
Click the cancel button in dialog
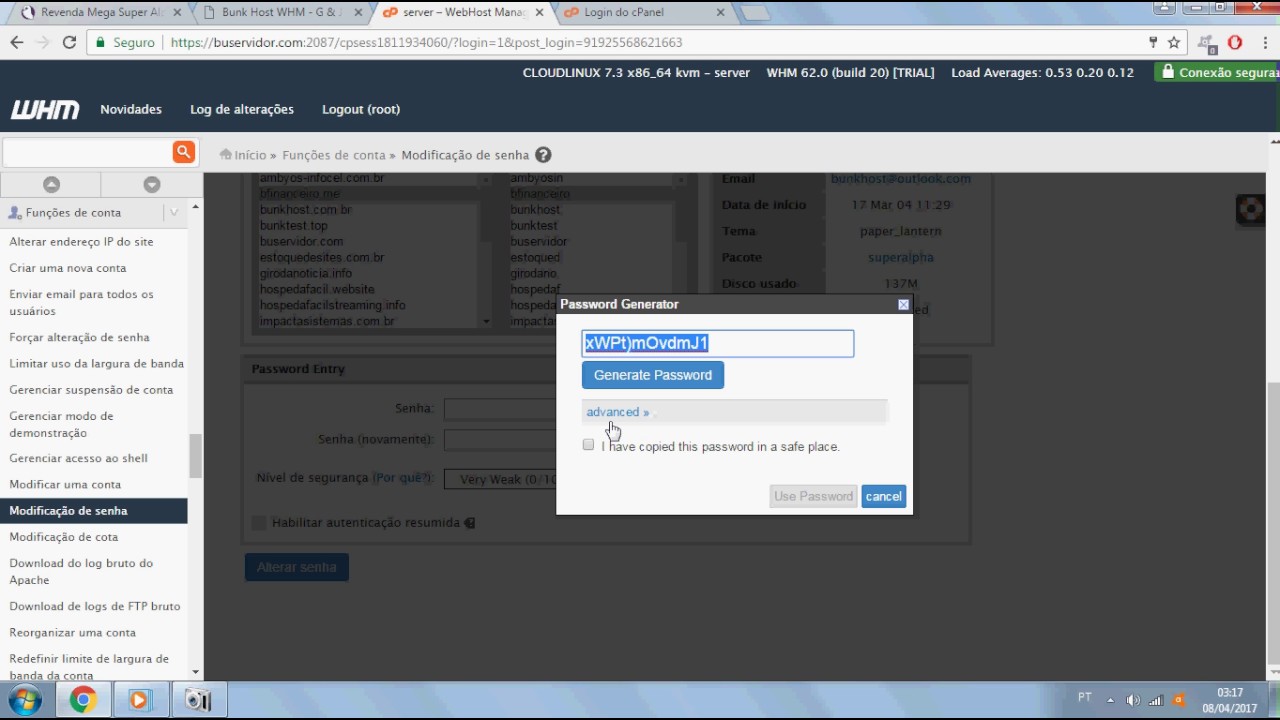tap(883, 496)
